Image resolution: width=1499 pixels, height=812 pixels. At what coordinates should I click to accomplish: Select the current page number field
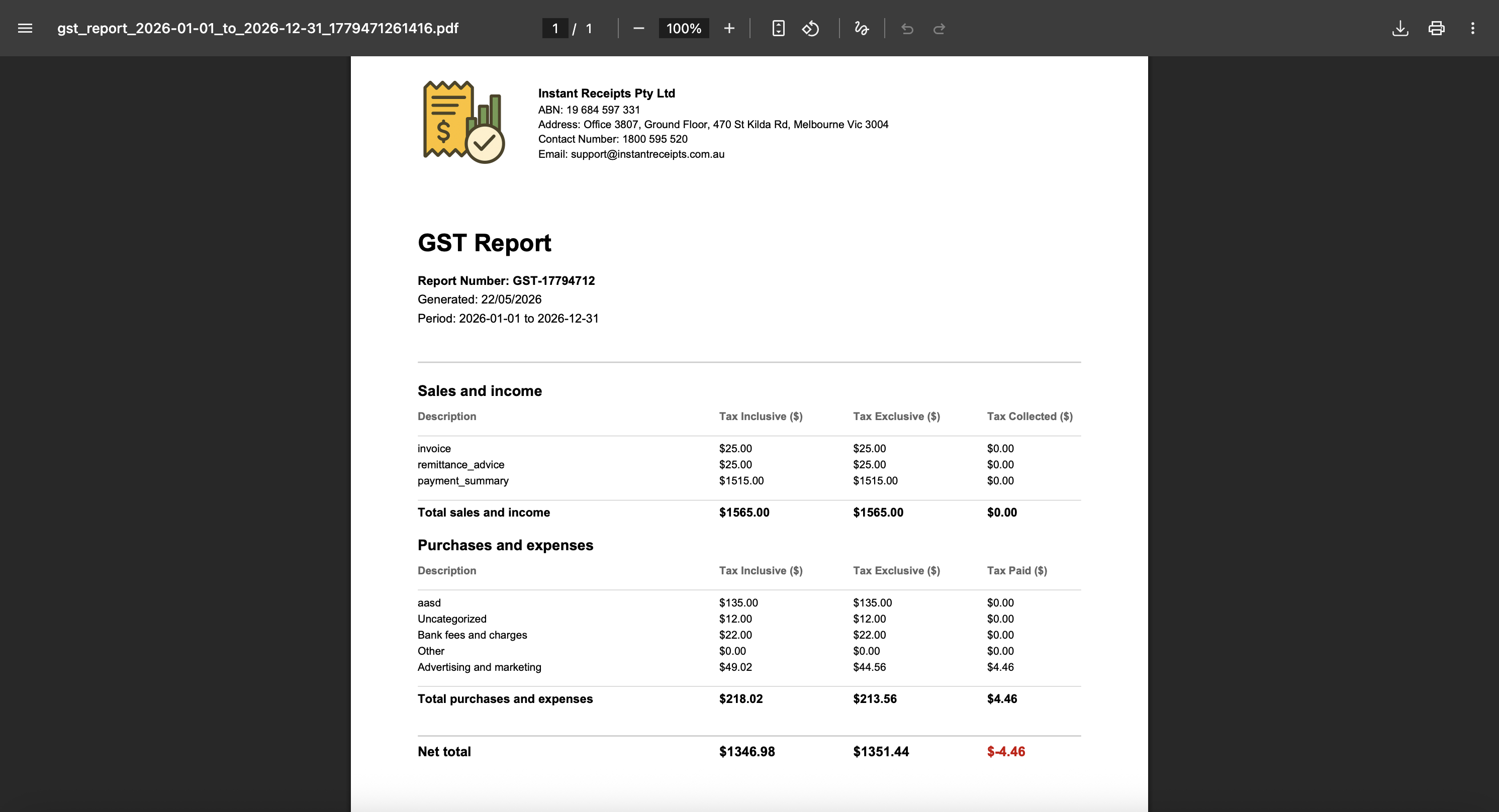[x=554, y=28]
